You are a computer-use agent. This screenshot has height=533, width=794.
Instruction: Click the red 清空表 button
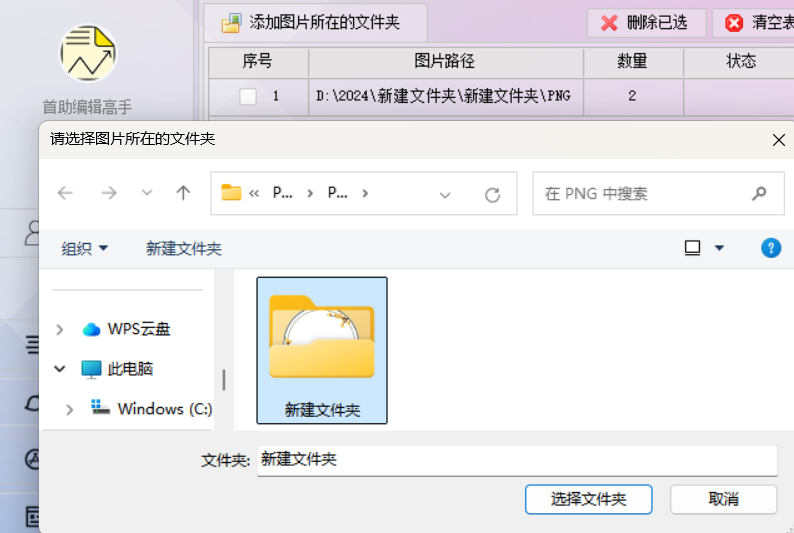pos(753,23)
